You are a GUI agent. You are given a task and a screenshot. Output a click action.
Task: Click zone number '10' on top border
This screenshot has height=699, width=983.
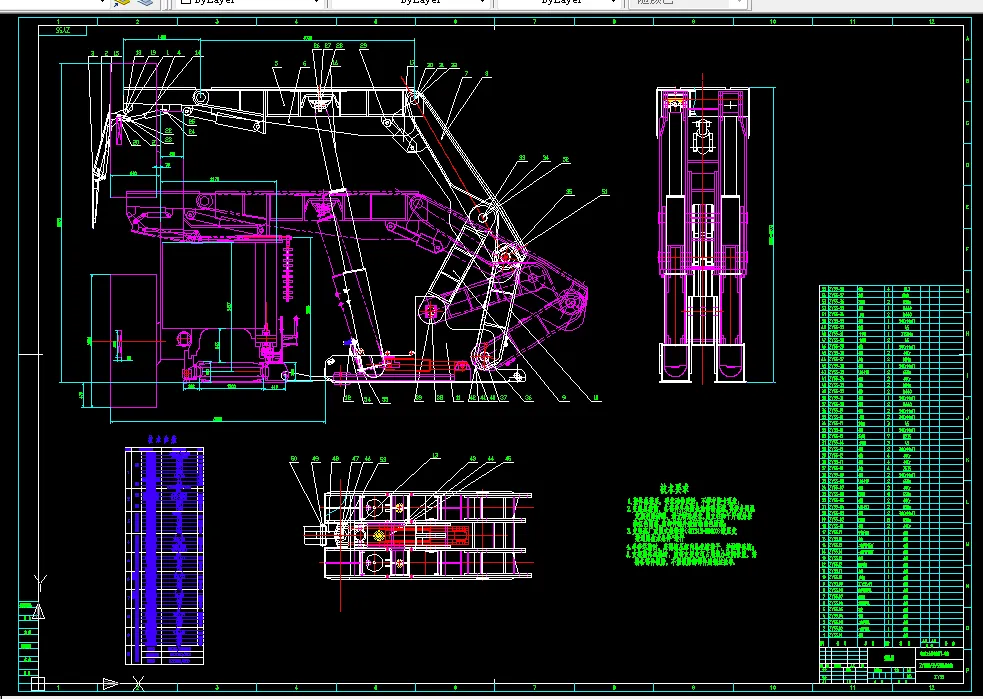[772, 22]
